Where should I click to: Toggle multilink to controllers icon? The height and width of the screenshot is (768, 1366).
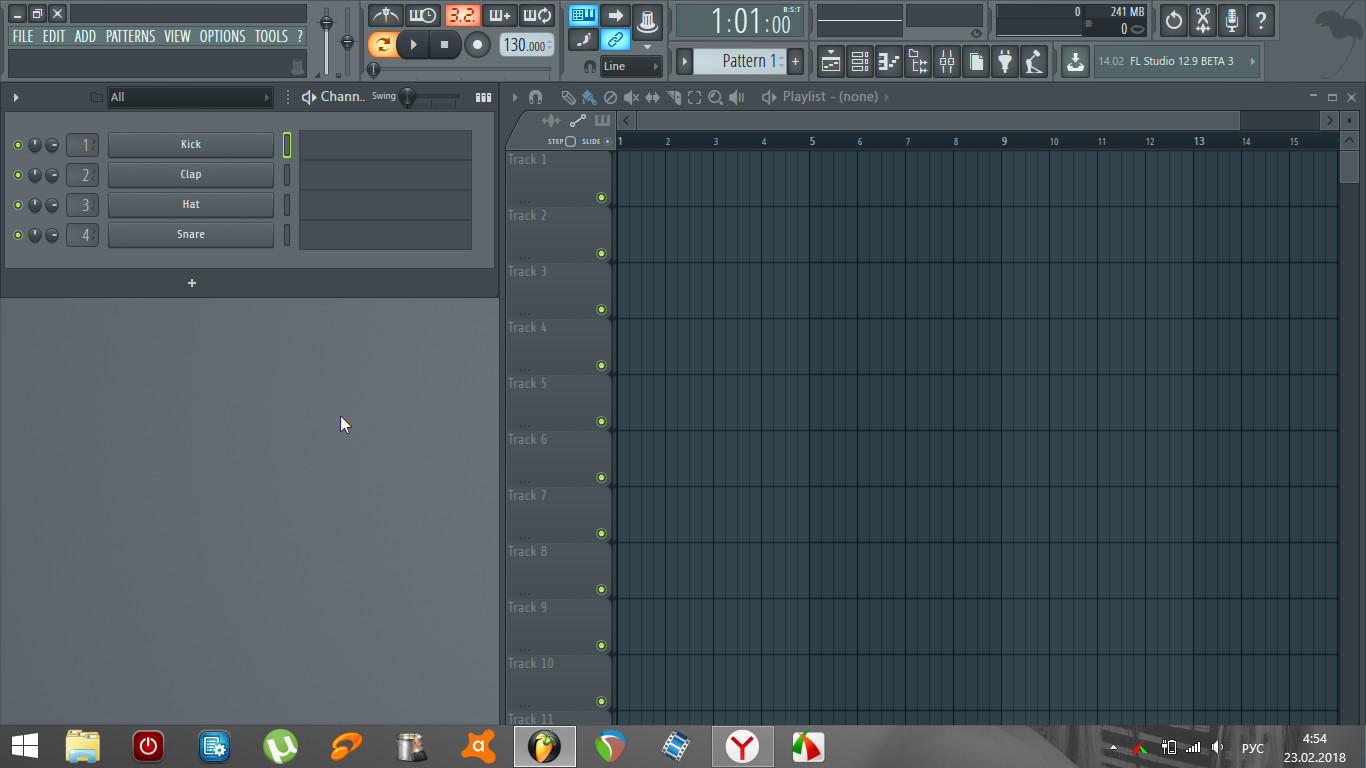(x=616, y=40)
